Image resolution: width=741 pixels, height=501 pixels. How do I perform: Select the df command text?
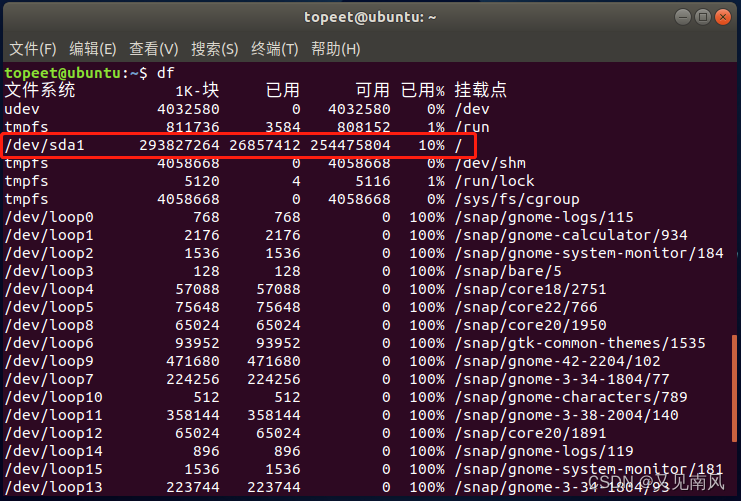pos(166,73)
